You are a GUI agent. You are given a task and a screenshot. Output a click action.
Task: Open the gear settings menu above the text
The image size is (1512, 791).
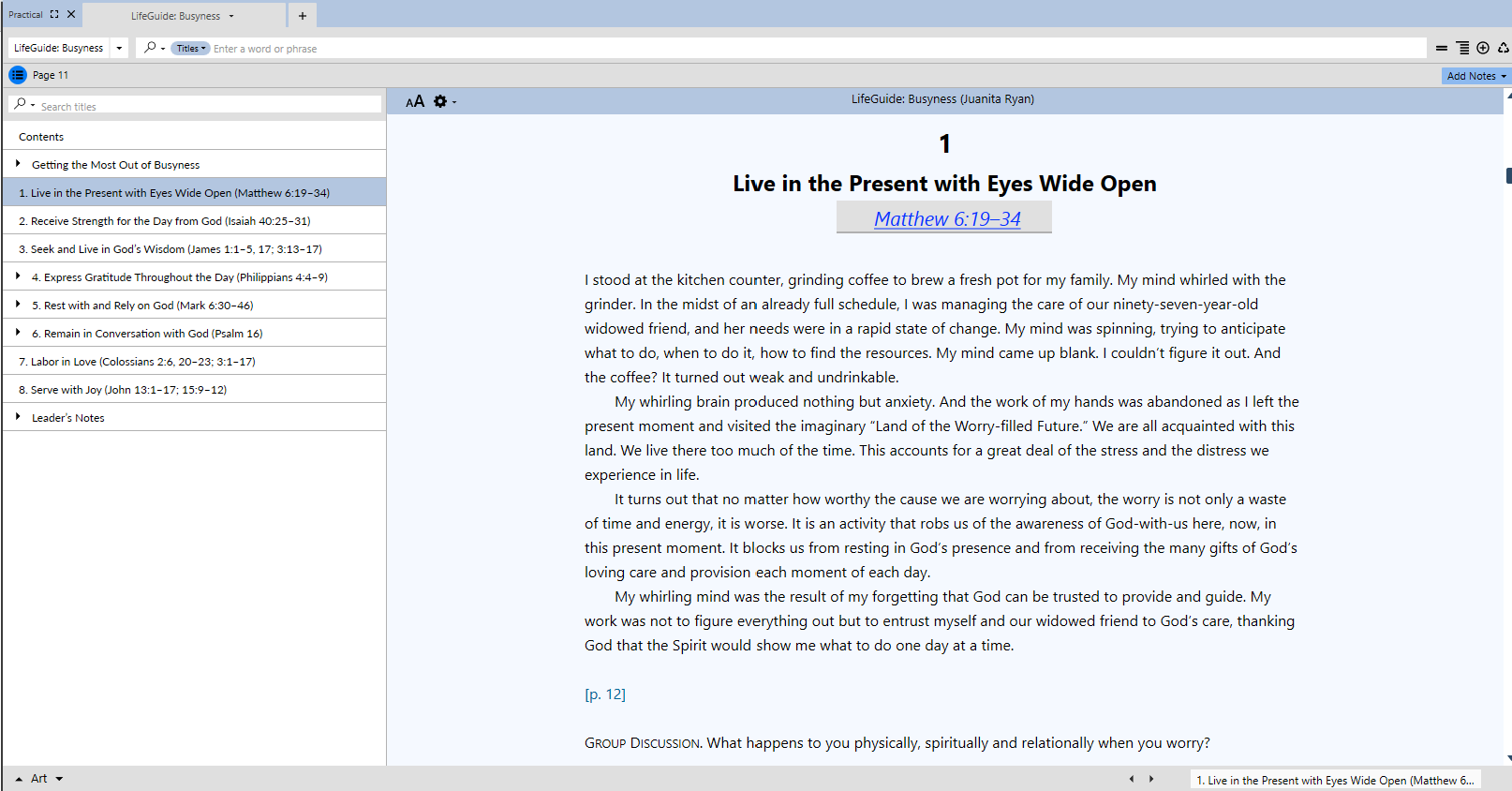coord(440,101)
